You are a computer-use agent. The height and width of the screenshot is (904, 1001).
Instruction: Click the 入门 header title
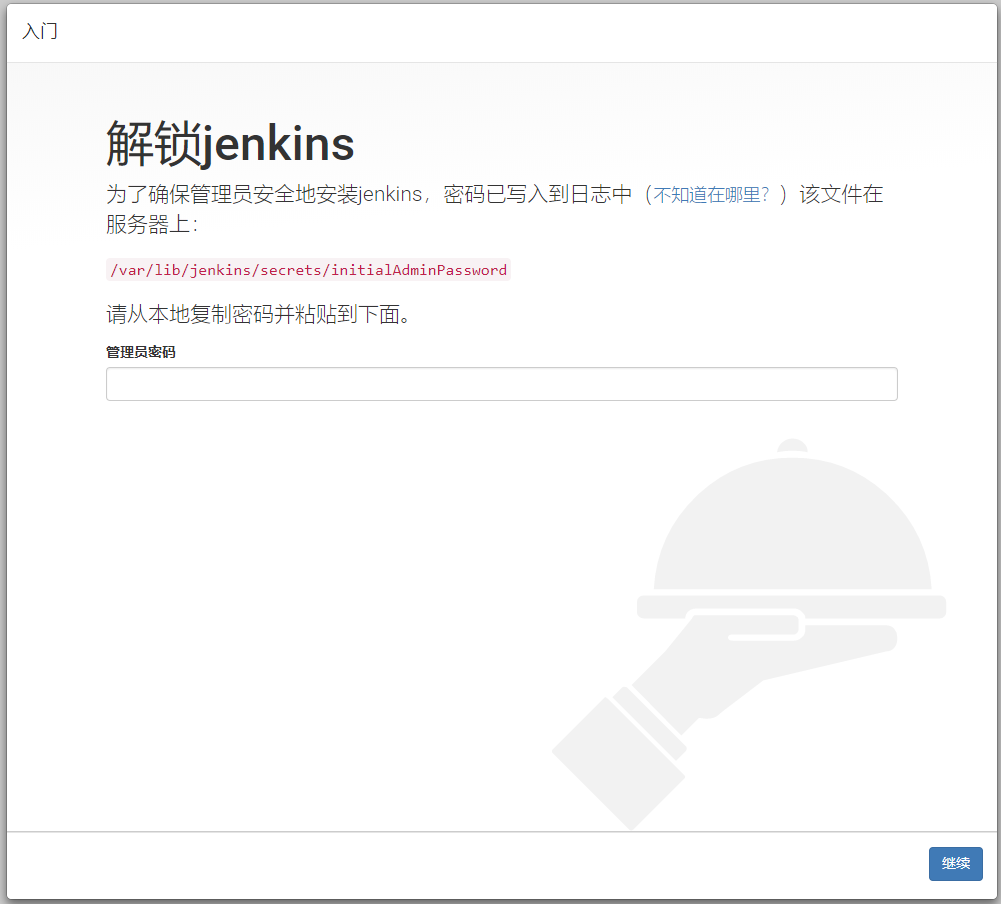point(40,31)
